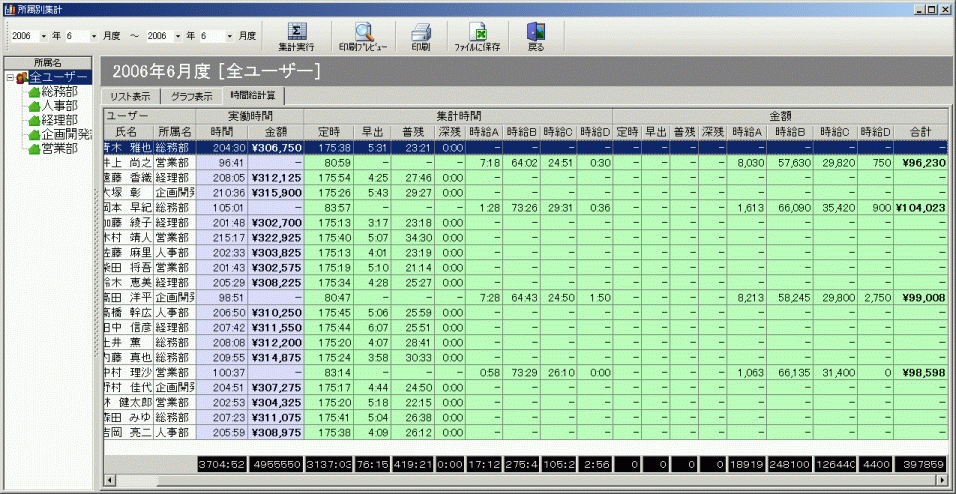The width and height of the screenshot is (956, 494).
Task: Open the start month dropdown
Action: 93,37
